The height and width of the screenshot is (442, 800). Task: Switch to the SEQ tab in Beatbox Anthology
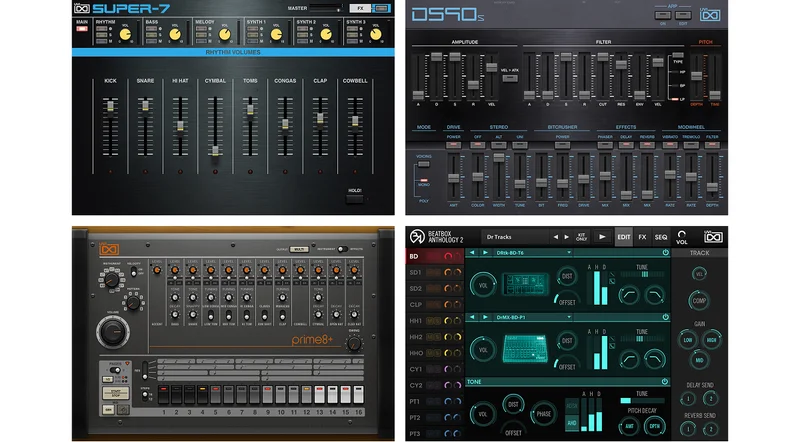pyautogui.click(x=661, y=237)
